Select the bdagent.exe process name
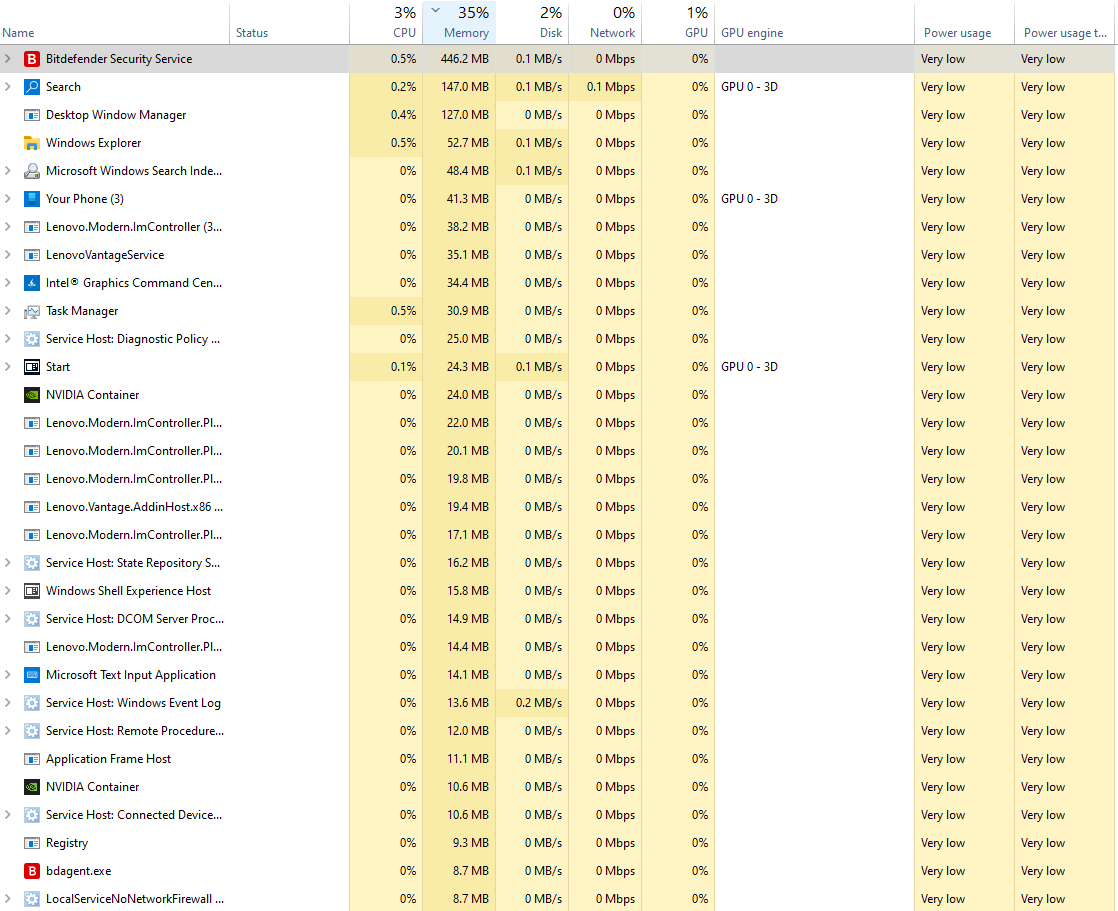Viewport: 1118px width, 911px height. click(78, 871)
